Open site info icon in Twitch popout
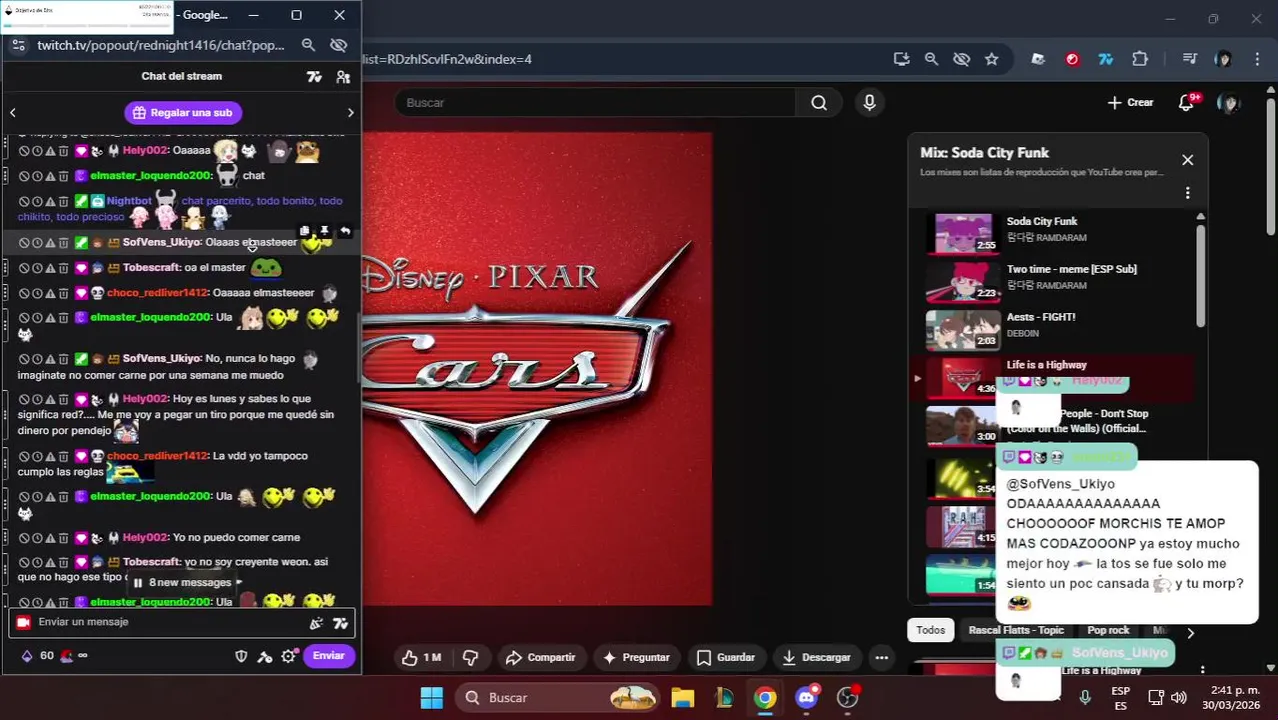Screen dimensions: 1278x720 [x=18, y=45]
